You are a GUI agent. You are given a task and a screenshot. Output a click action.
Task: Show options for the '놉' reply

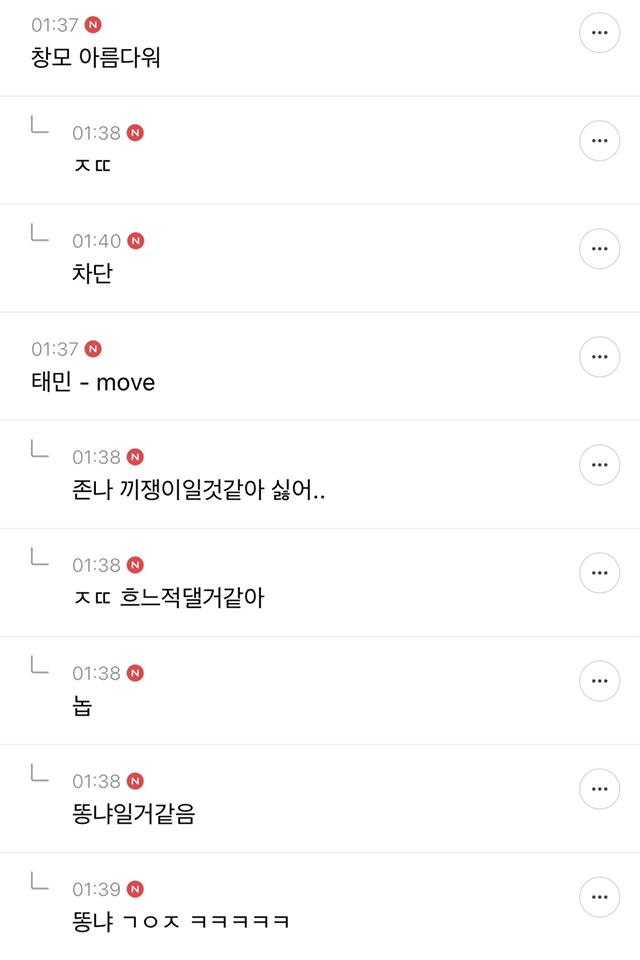(x=599, y=681)
